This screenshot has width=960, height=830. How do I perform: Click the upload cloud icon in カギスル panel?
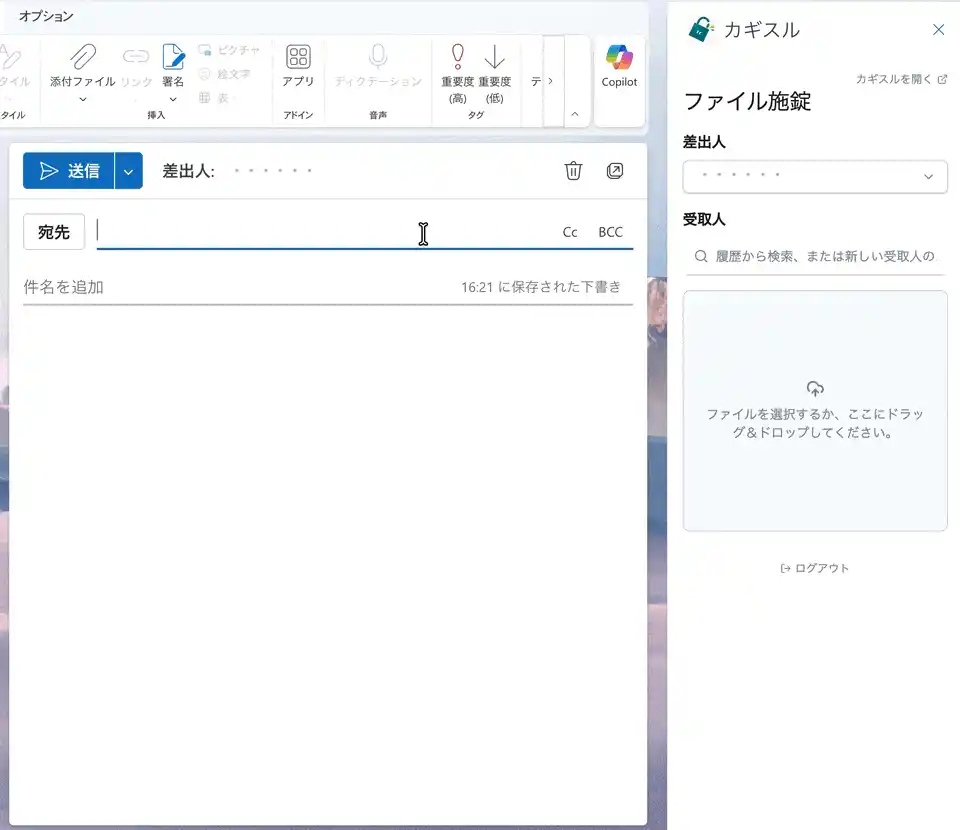815,389
